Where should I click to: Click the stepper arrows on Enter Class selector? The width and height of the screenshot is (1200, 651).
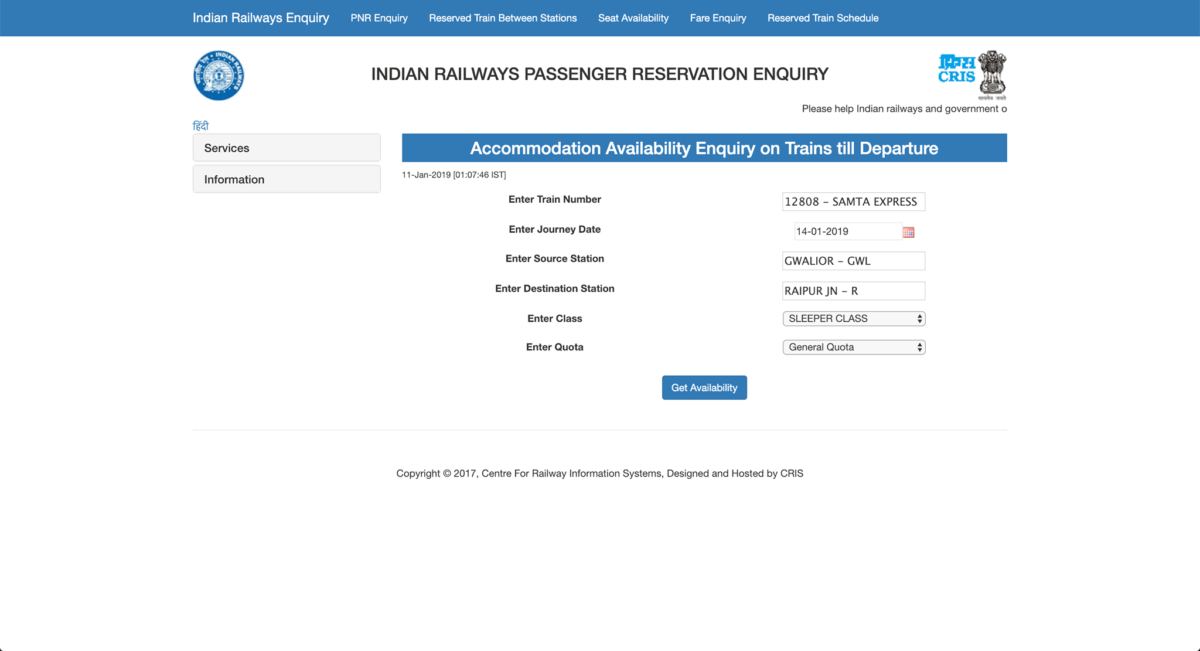918,318
